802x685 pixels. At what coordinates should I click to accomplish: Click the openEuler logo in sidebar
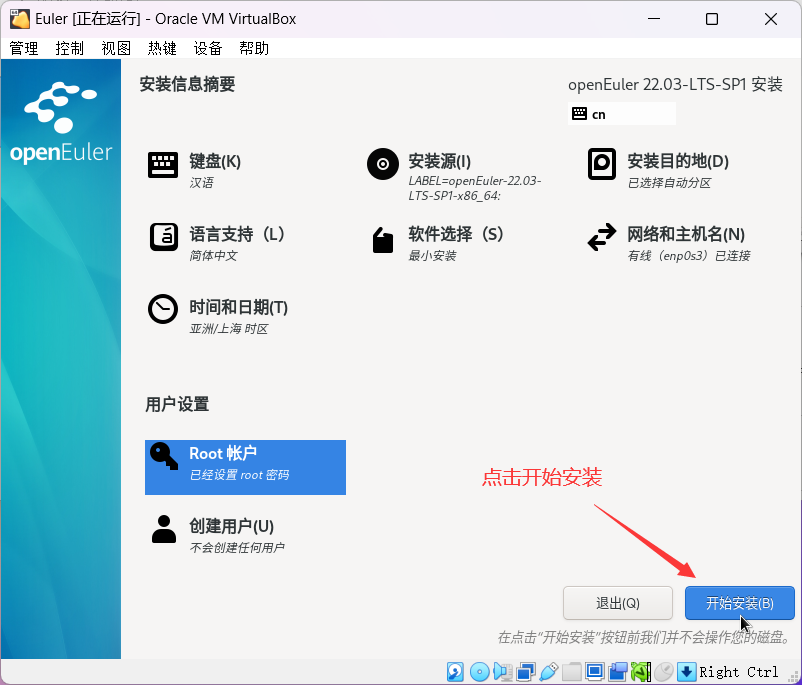(x=61, y=123)
